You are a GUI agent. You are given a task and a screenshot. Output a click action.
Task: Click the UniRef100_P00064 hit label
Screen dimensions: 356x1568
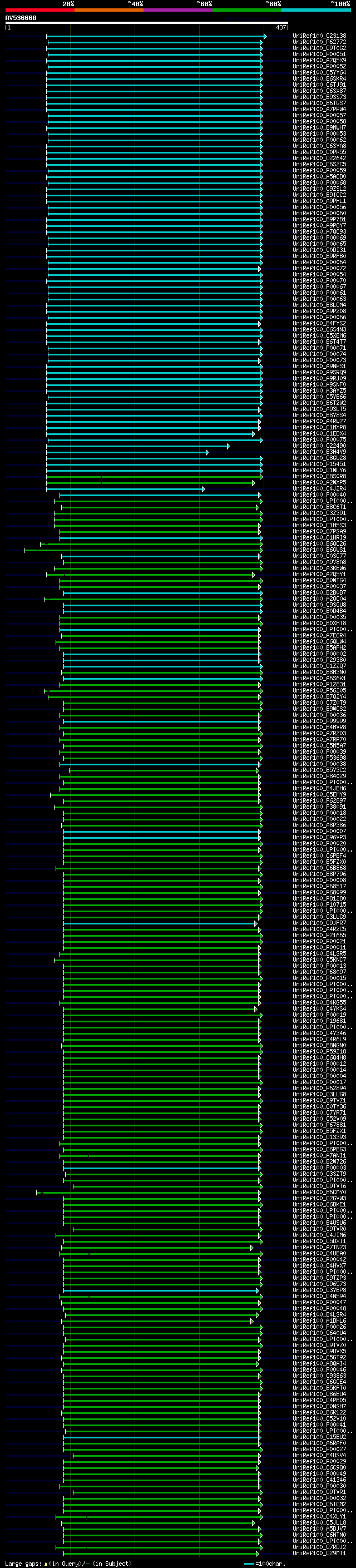(x=319, y=263)
